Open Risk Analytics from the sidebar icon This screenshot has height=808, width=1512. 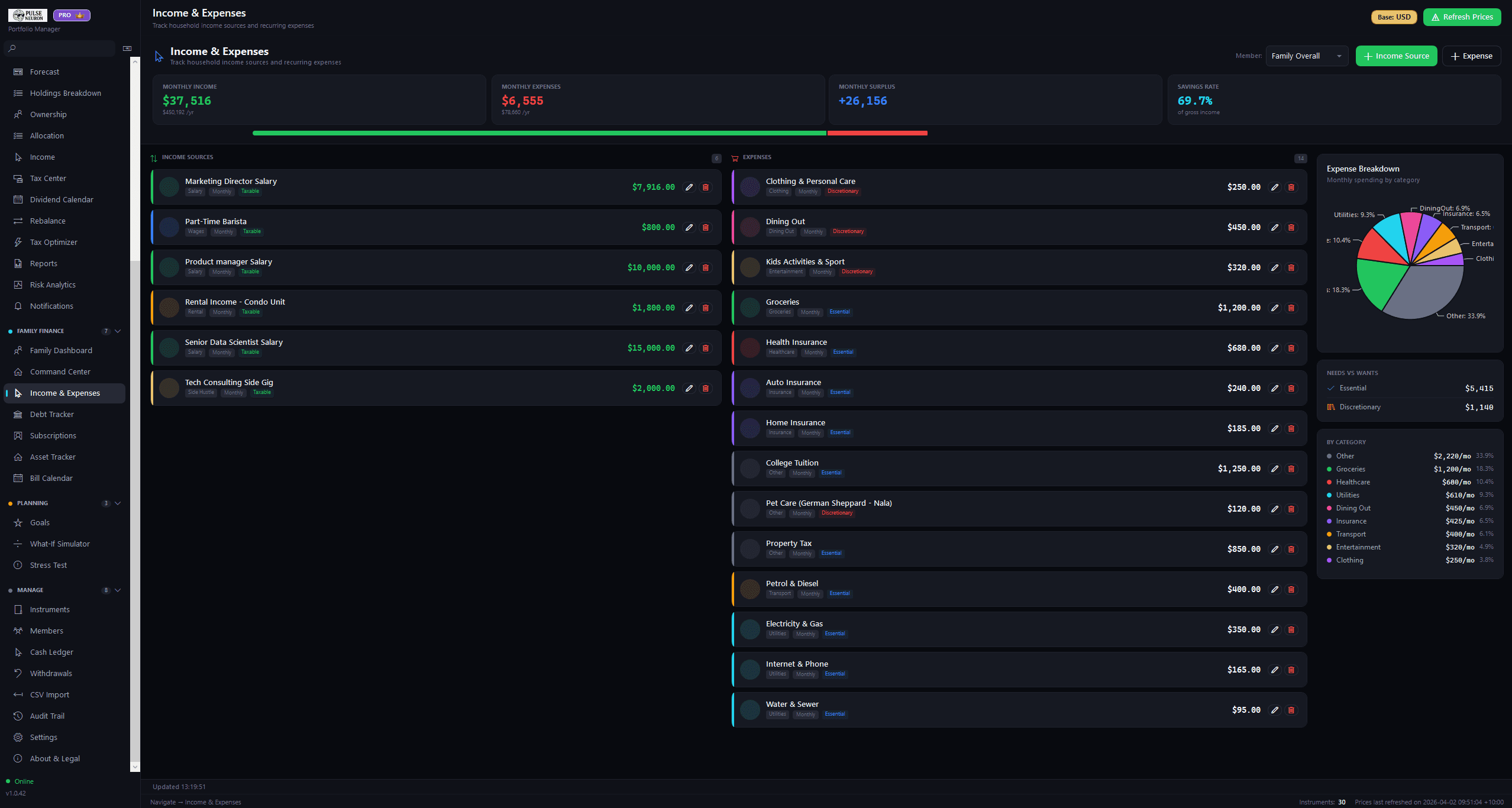pos(18,285)
